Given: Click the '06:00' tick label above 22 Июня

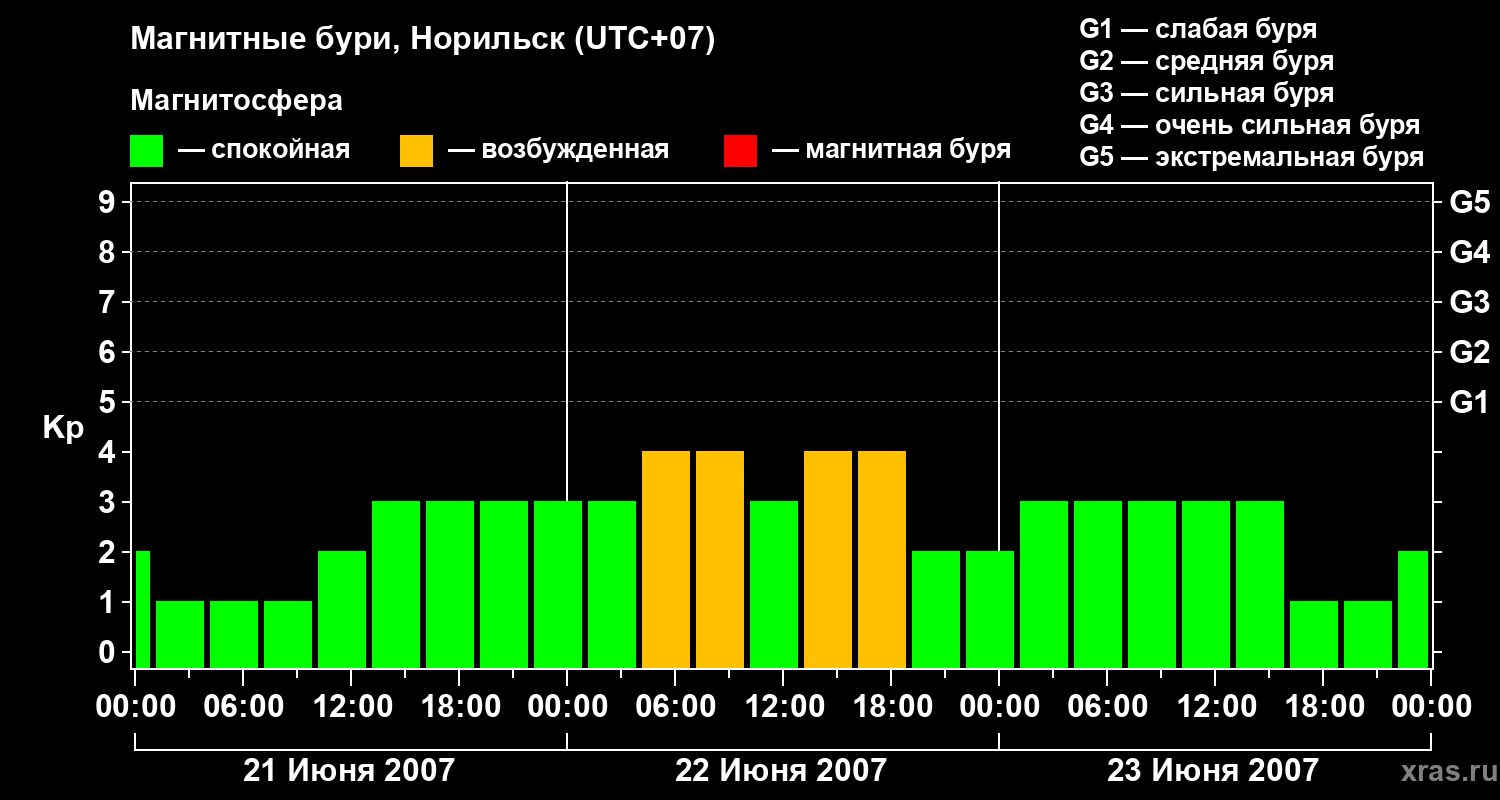Looking at the screenshot, I should click(x=674, y=707).
